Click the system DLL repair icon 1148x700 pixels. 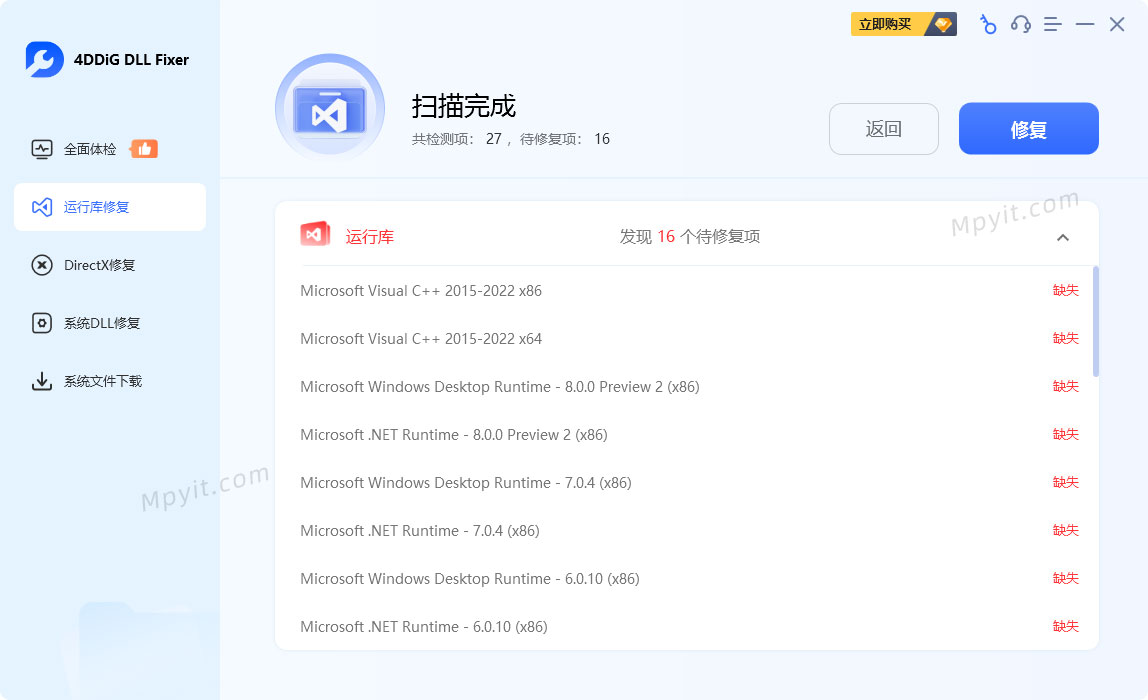pyautogui.click(x=42, y=323)
